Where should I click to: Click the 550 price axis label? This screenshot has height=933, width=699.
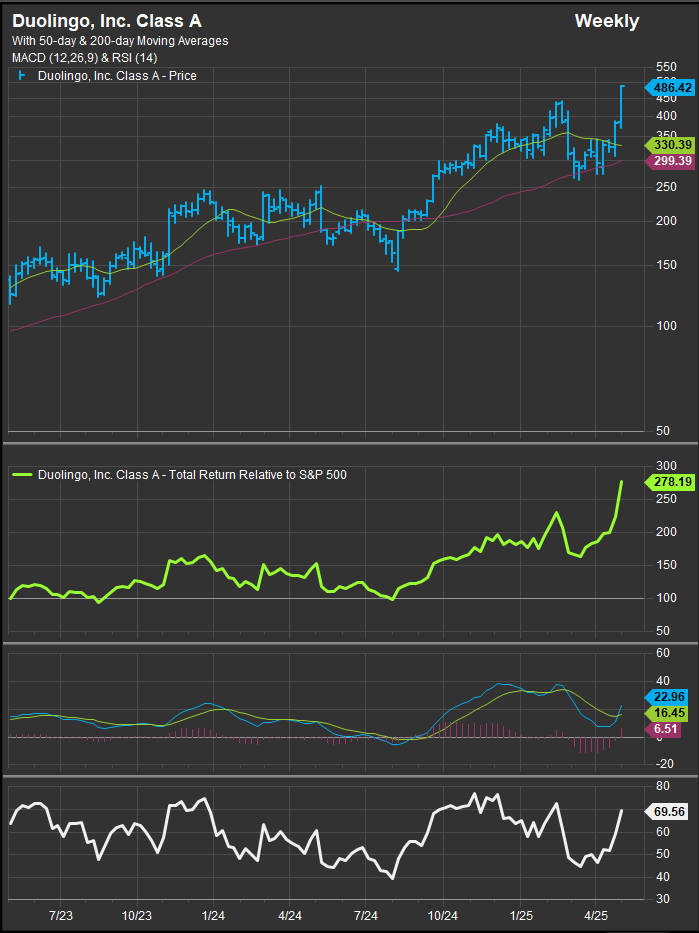[666, 67]
